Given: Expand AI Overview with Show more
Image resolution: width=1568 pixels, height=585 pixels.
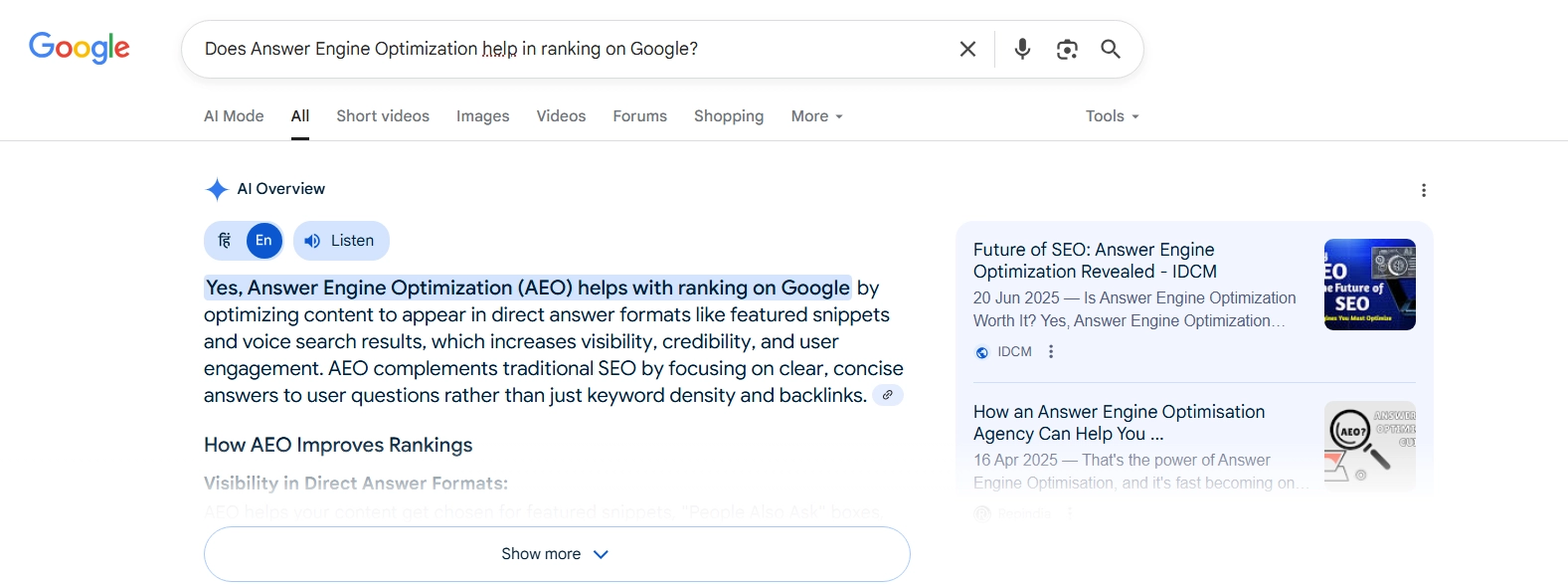Looking at the screenshot, I should pos(556,554).
